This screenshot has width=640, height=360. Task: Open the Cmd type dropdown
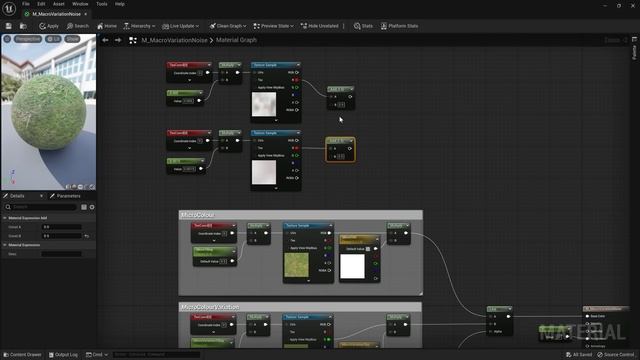(x=97, y=355)
